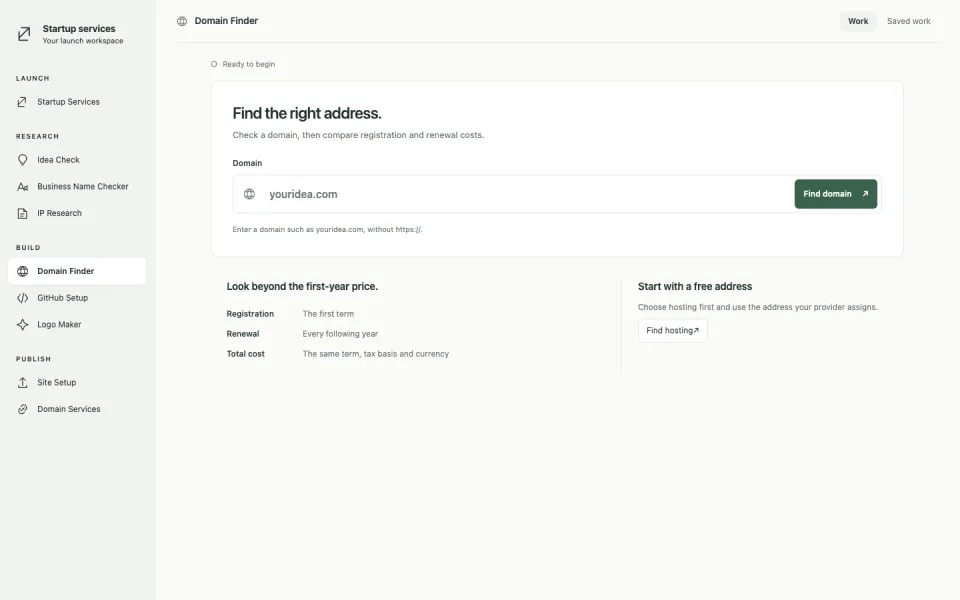Viewport: 960px width, 600px height.
Task: Click 'Look beyond the first-year price.' heading
Action: pos(302,287)
